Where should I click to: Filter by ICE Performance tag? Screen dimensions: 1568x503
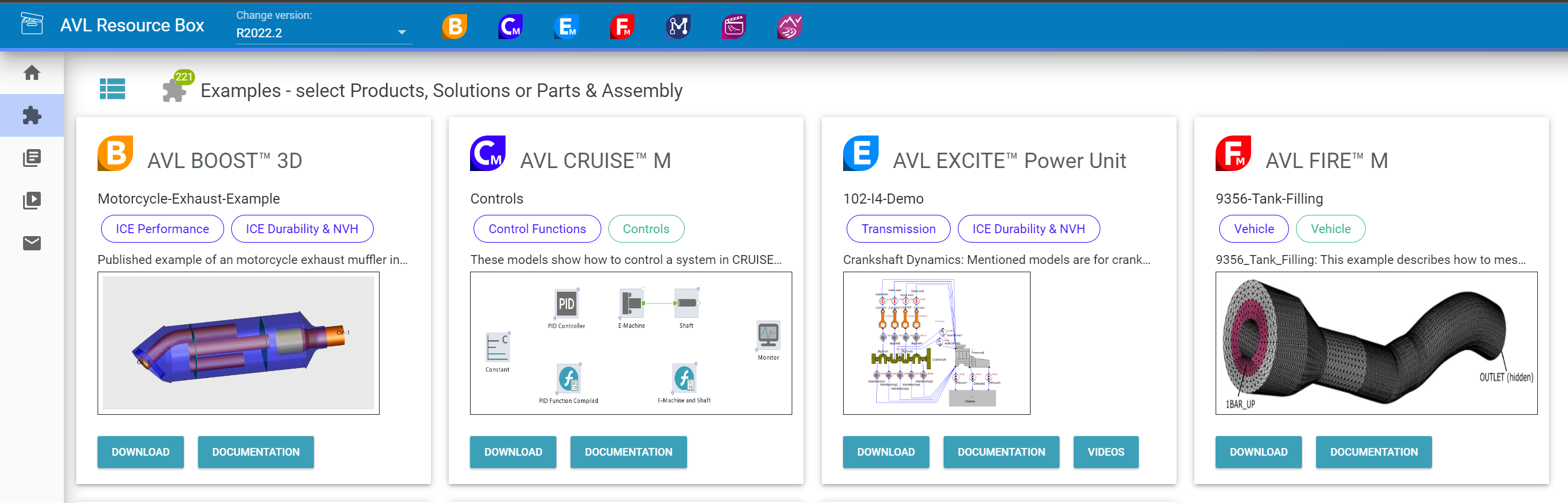tap(163, 229)
